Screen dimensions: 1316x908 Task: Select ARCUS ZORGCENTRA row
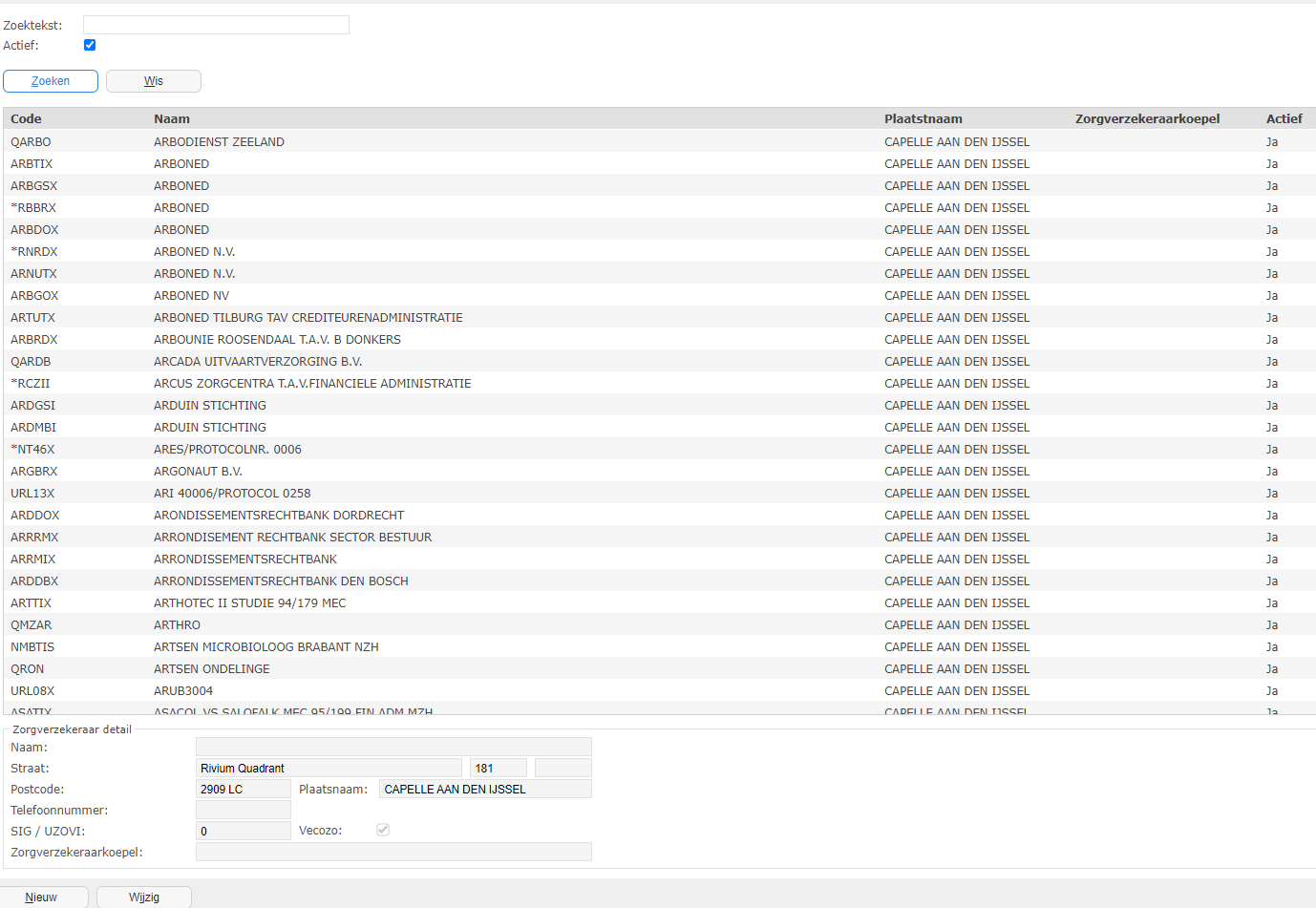tap(659, 383)
